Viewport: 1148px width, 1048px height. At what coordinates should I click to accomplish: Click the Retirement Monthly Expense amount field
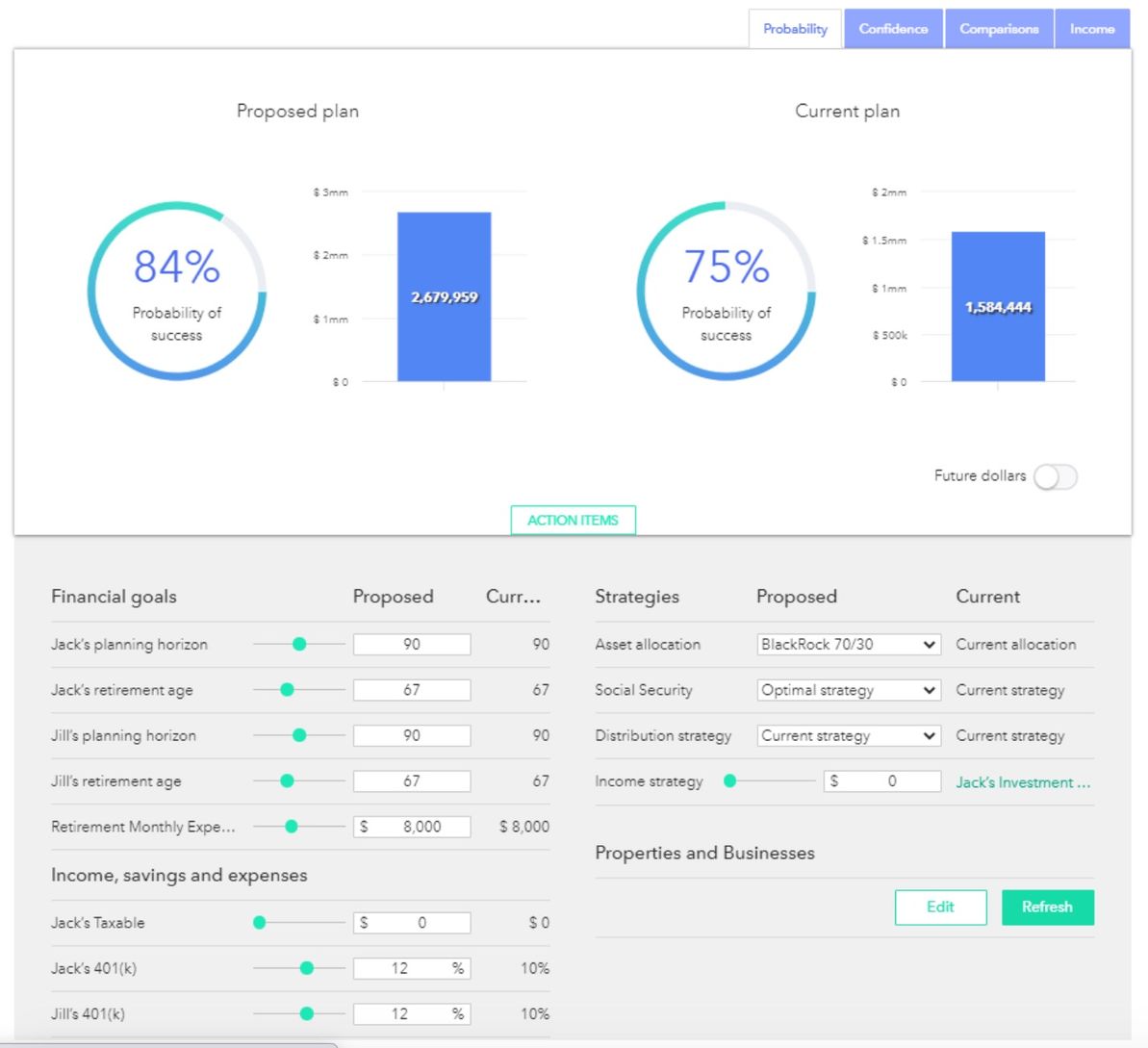tap(412, 827)
